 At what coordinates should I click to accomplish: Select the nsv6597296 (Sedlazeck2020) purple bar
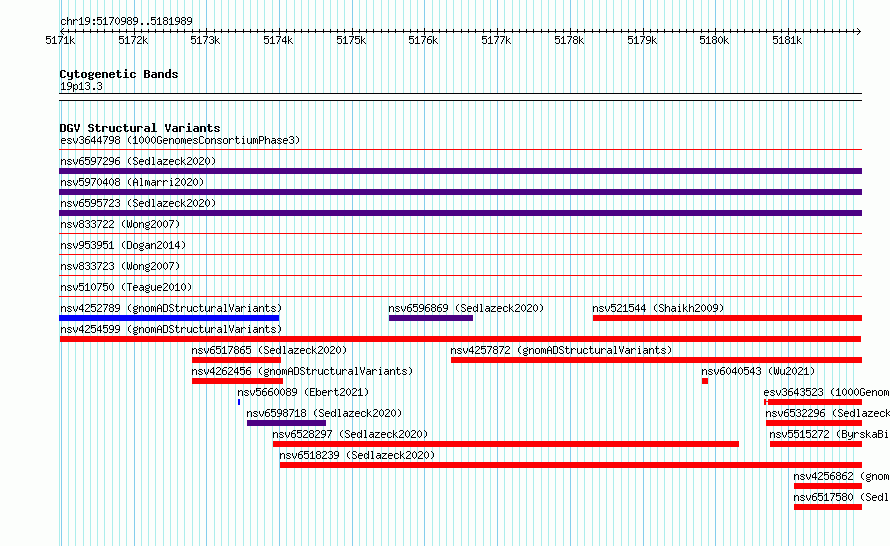pos(460,171)
